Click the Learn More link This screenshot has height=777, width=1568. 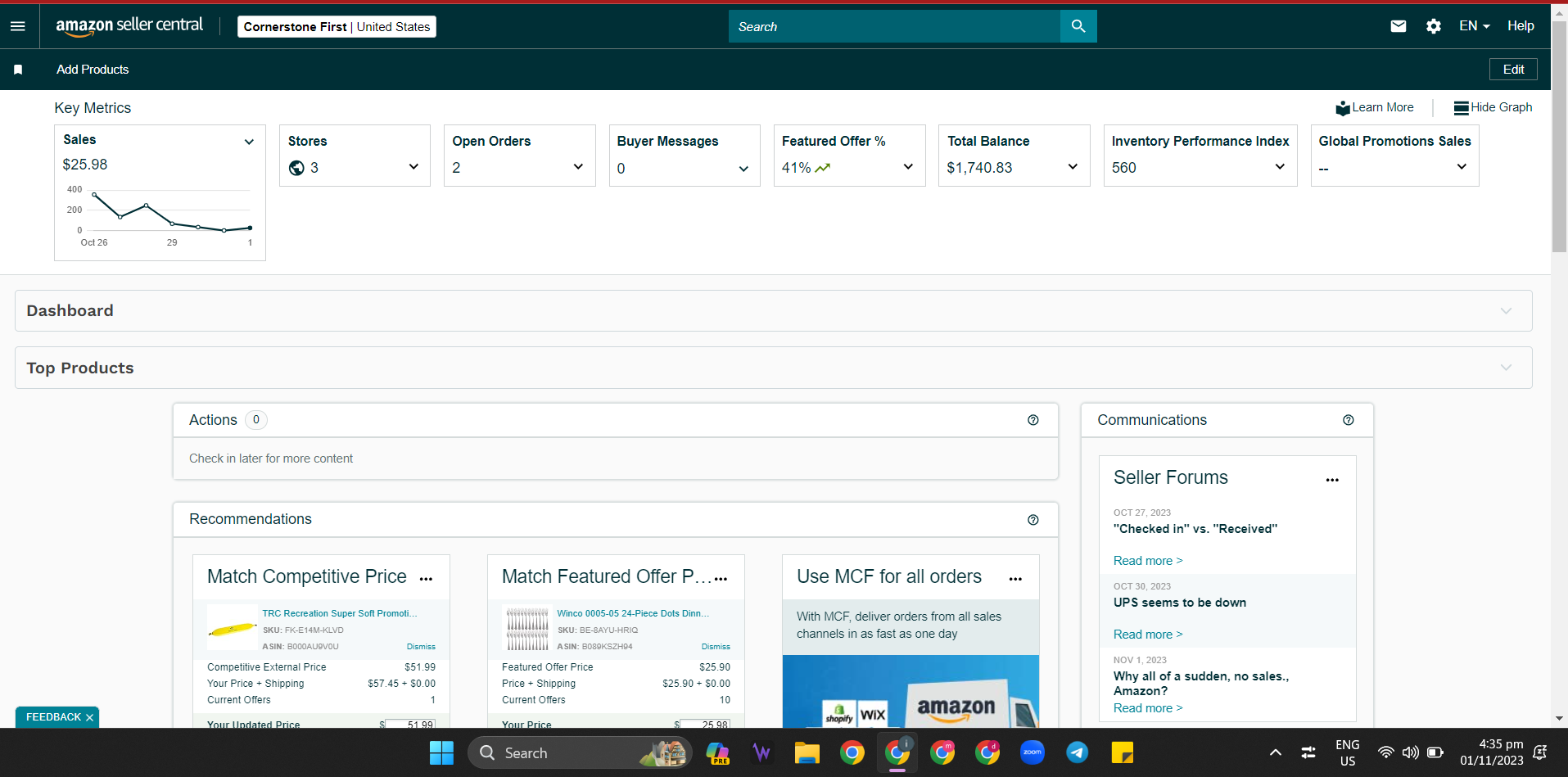1383,107
